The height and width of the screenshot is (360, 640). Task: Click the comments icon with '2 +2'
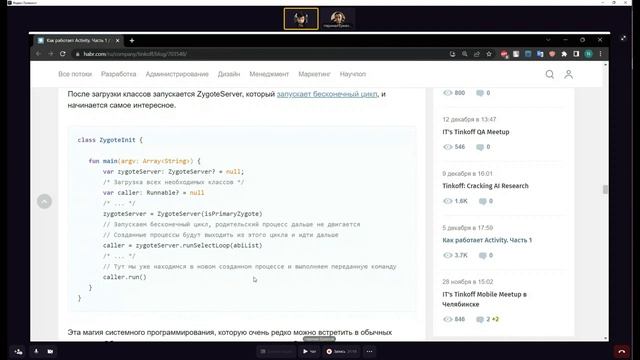[x=480, y=319]
